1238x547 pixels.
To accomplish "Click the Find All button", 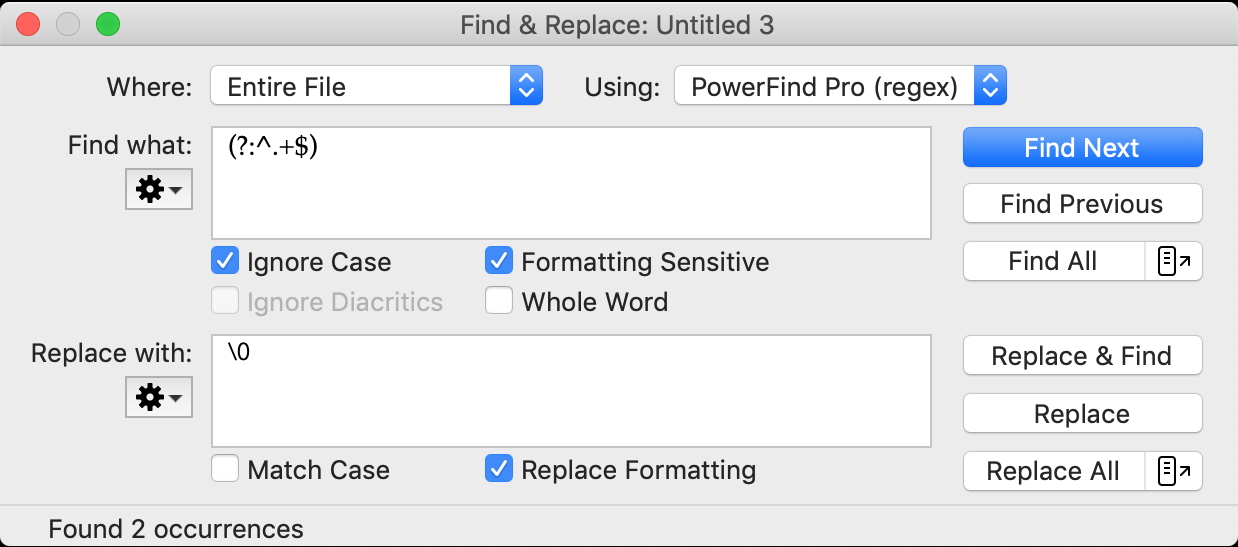I will [1053, 262].
